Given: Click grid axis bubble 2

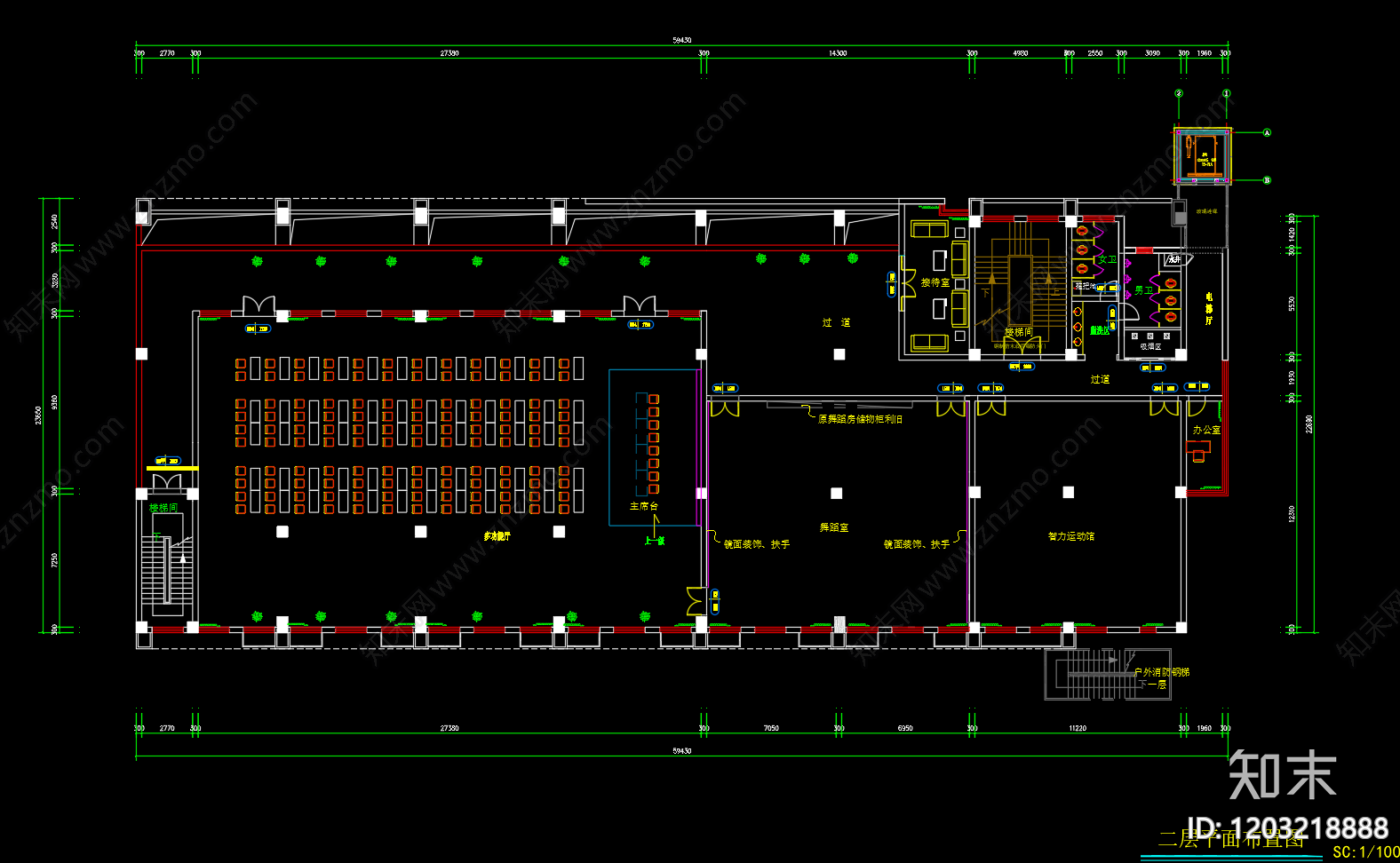Looking at the screenshot, I should click(x=1179, y=93).
